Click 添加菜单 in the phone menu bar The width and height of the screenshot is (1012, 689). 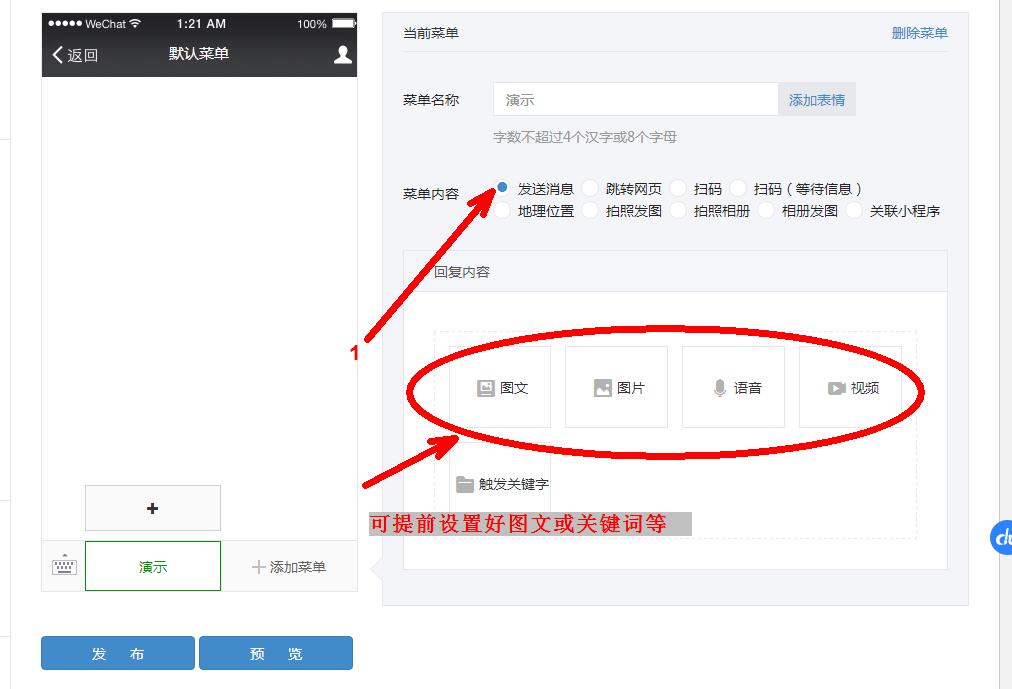[288, 566]
